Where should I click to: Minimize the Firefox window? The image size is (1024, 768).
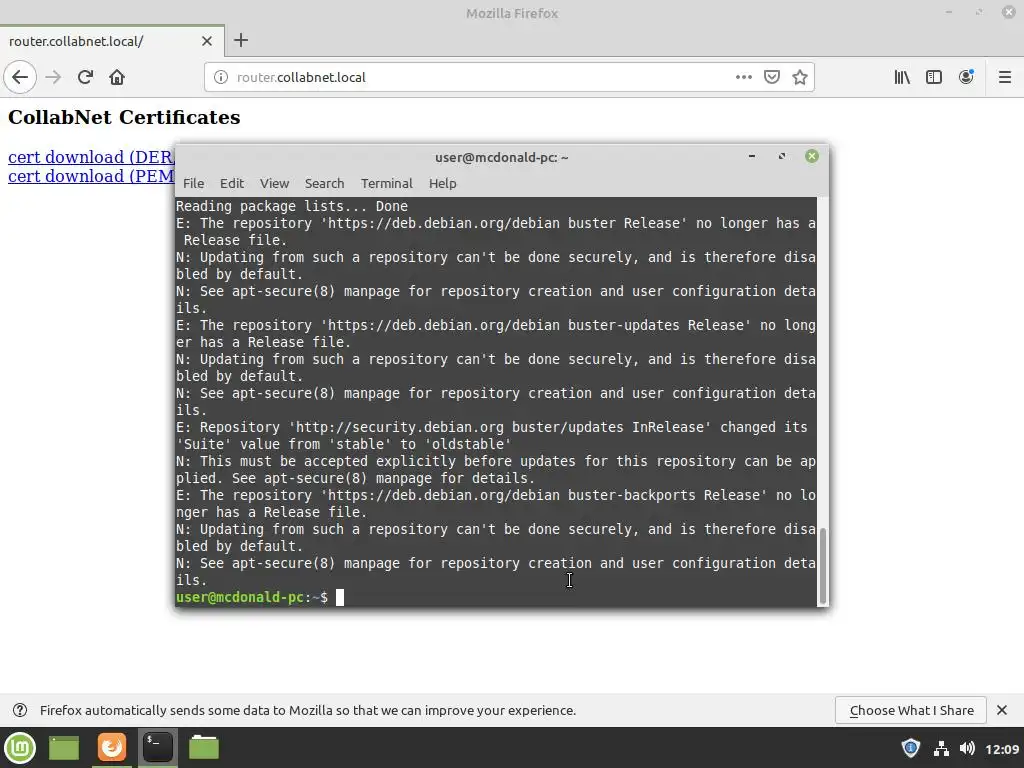tap(949, 12)
